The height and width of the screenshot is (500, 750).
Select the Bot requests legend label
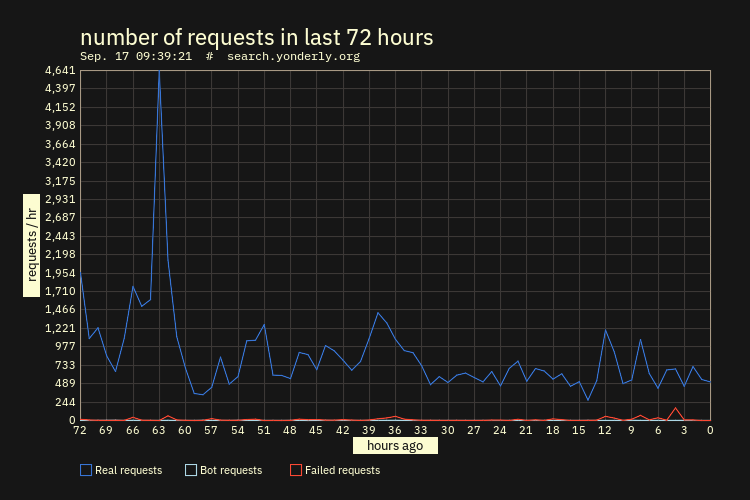(231, 470)
